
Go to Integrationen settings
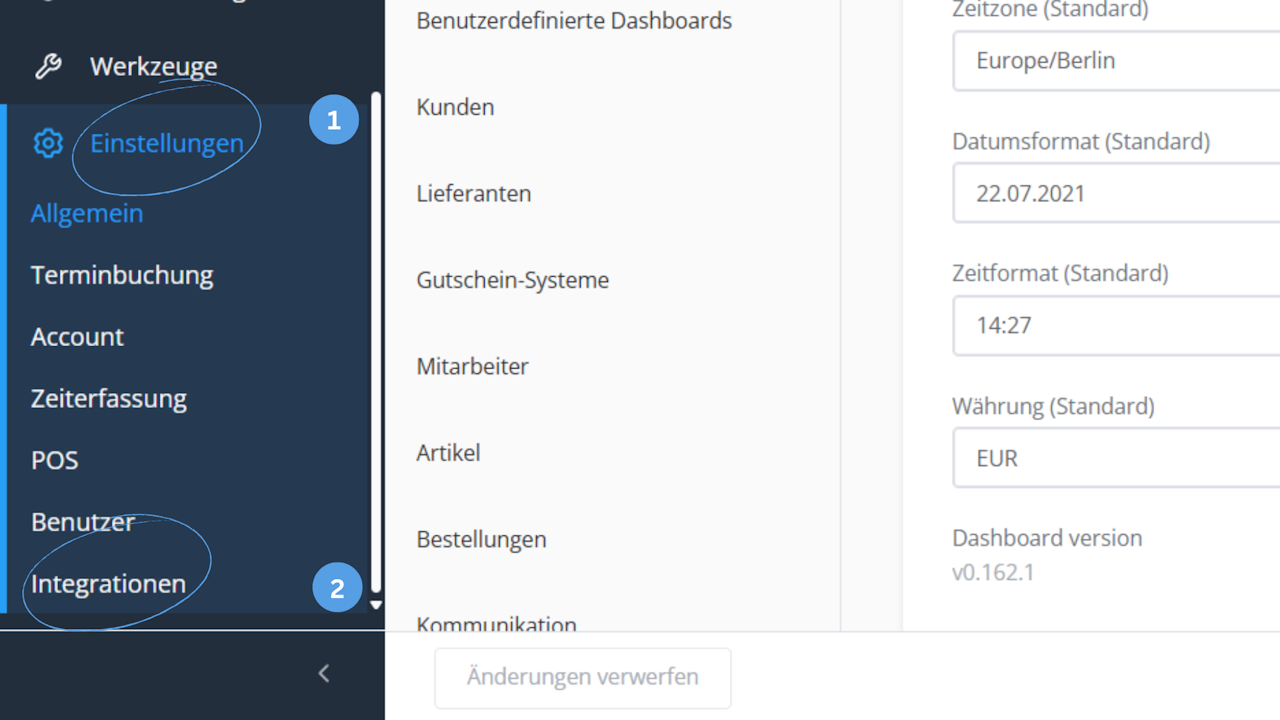108,584
